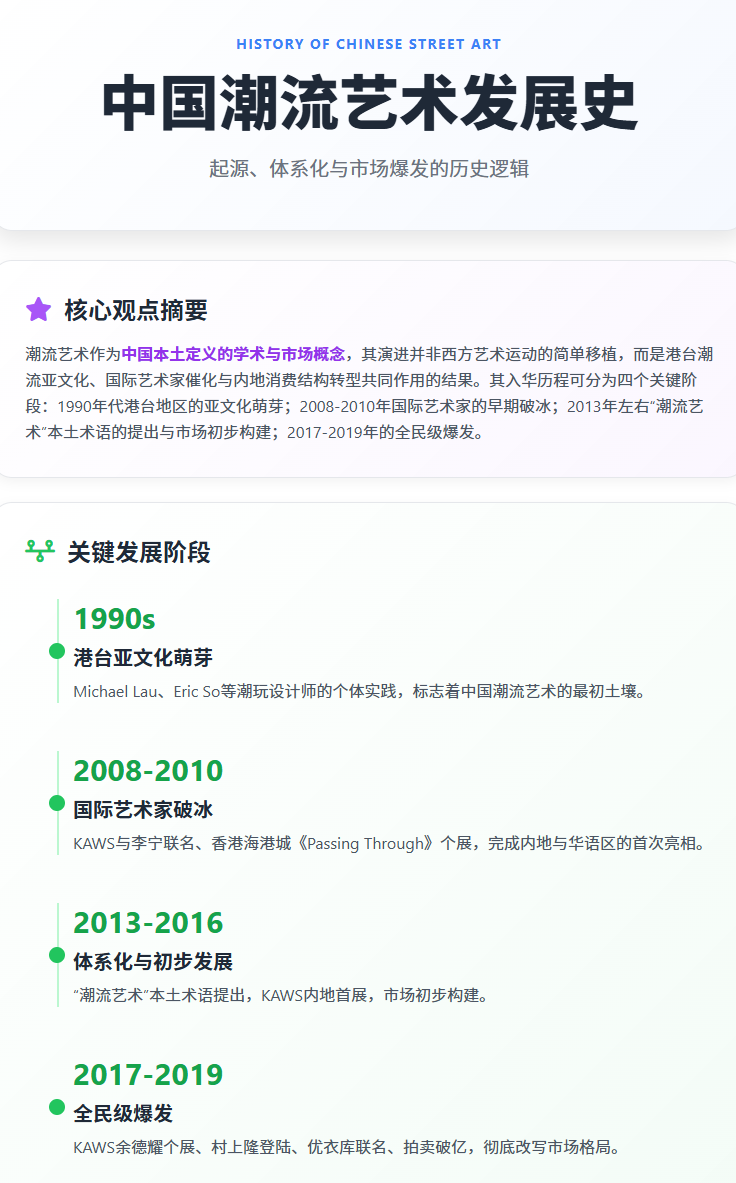Click the purple star icon beside 核心观点摘要
Screen dimensions: 736x1183
[38, 310]
